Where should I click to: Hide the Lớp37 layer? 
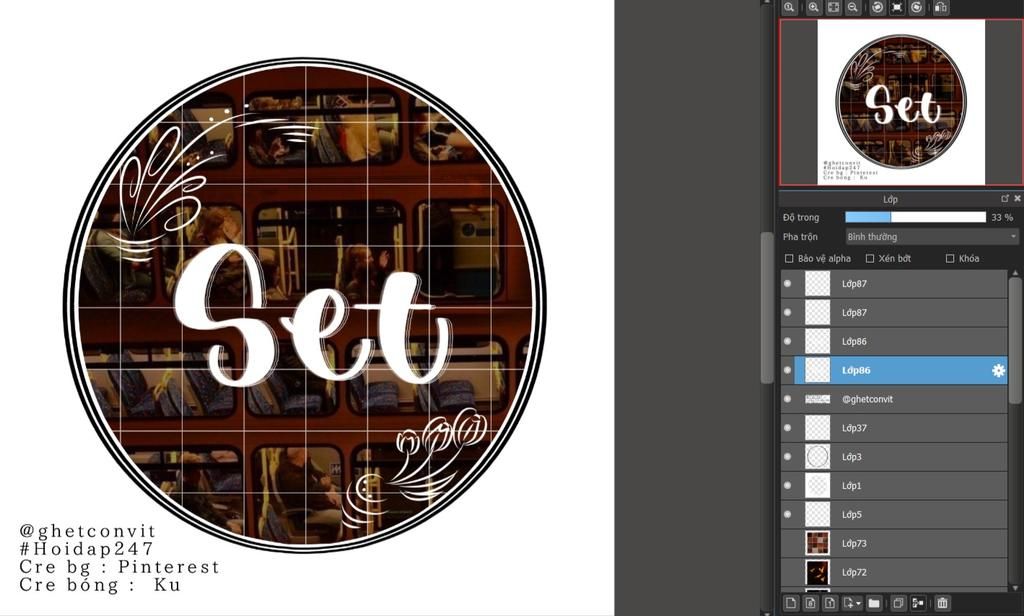pyautogui.click(x=788, y=428)
